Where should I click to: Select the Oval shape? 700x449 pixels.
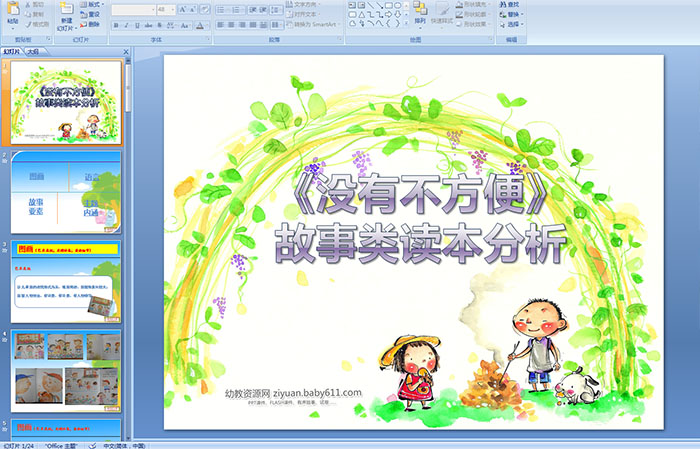(398, 5)
